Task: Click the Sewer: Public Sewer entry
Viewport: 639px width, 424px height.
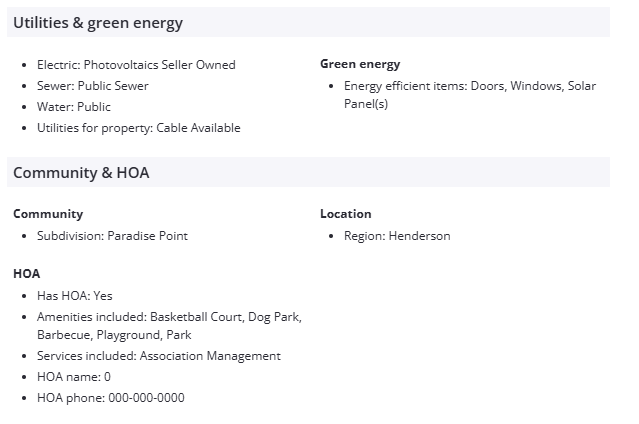Action: 92,86
